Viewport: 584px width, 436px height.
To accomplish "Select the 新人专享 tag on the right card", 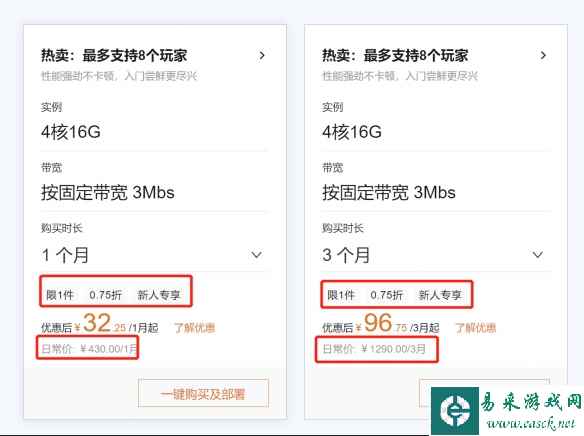I will 440,295.
